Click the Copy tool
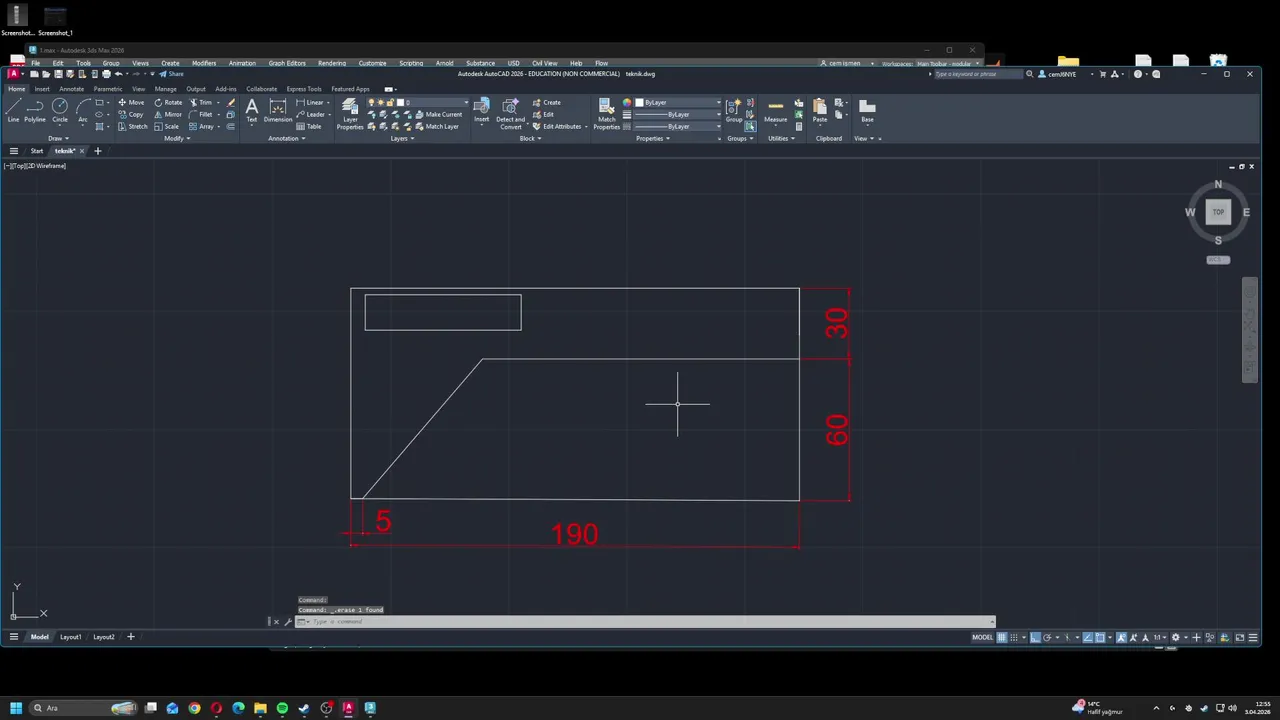 click(131, 114)
